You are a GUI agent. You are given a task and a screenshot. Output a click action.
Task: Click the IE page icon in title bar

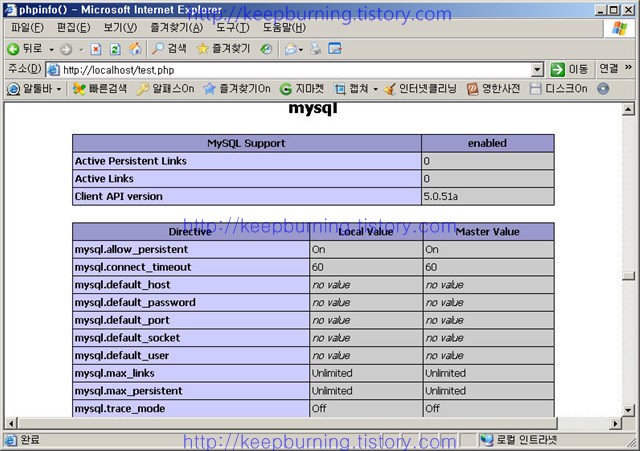pyautogui.click(x=10, y=10)
